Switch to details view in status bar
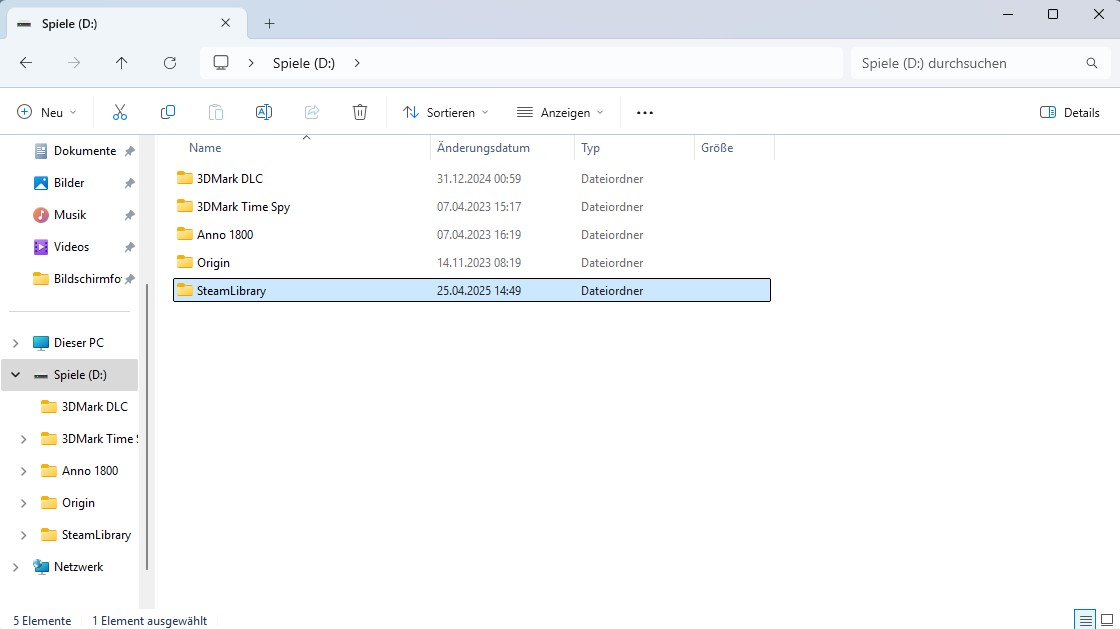The width and height of the screenshot is (1120, 629). pyautogui.click(x=1084, y=620)
